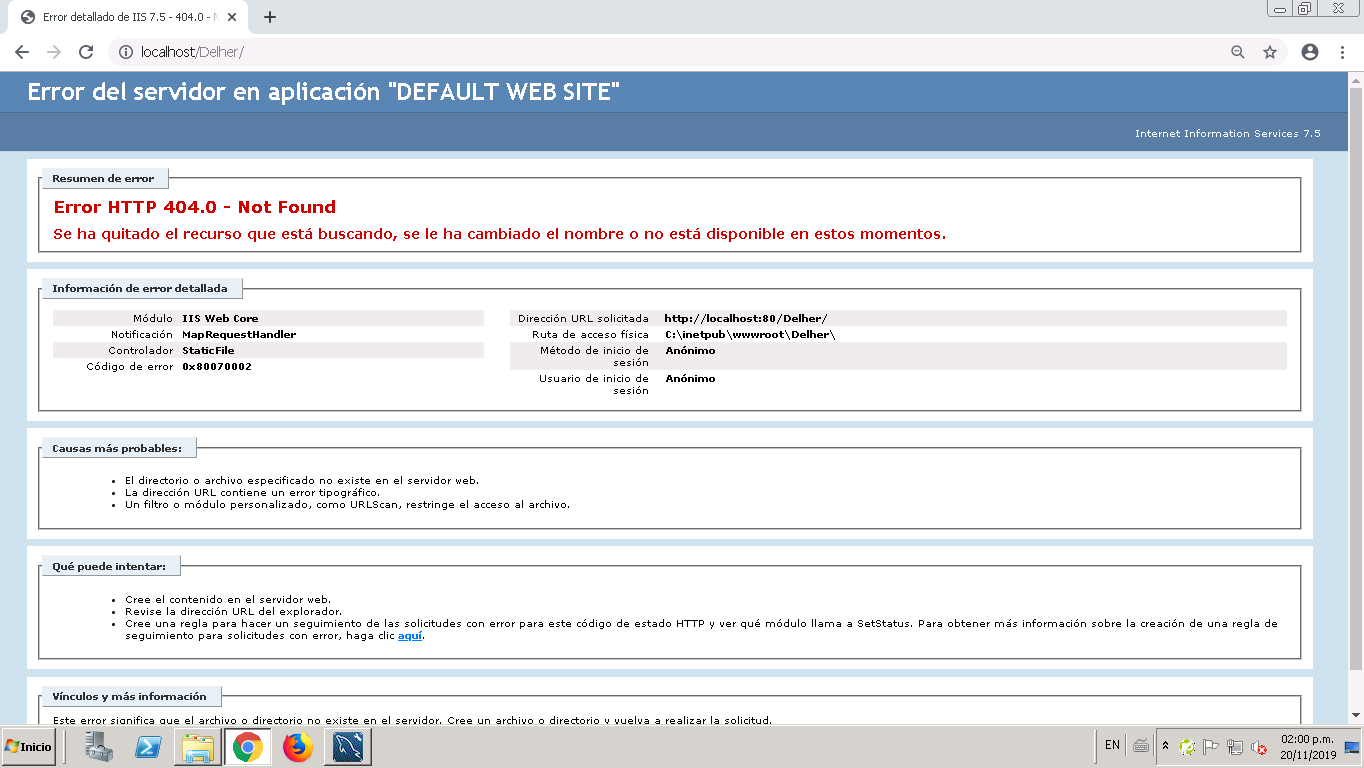This screenshot has width=1364, height=768.
Task: Click the muted volume speaker icon
Action: coord(1260,746)
